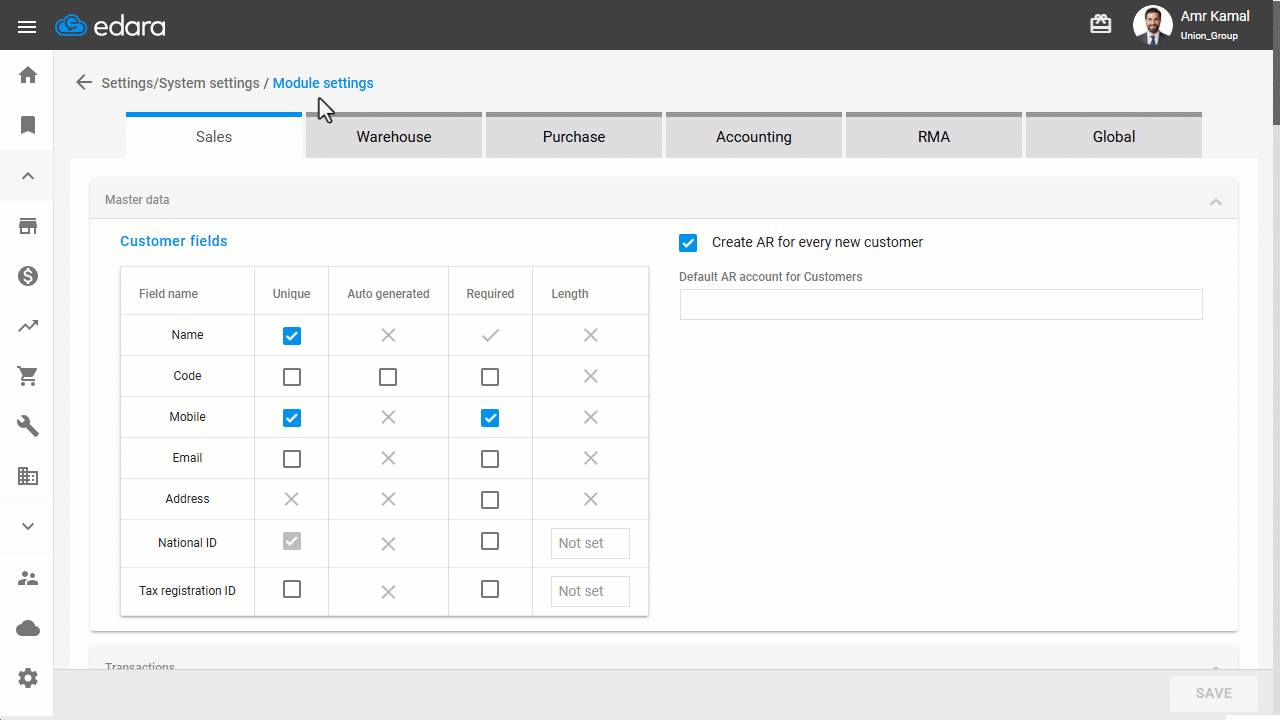Check Unique for Code field

pos(292,377)
